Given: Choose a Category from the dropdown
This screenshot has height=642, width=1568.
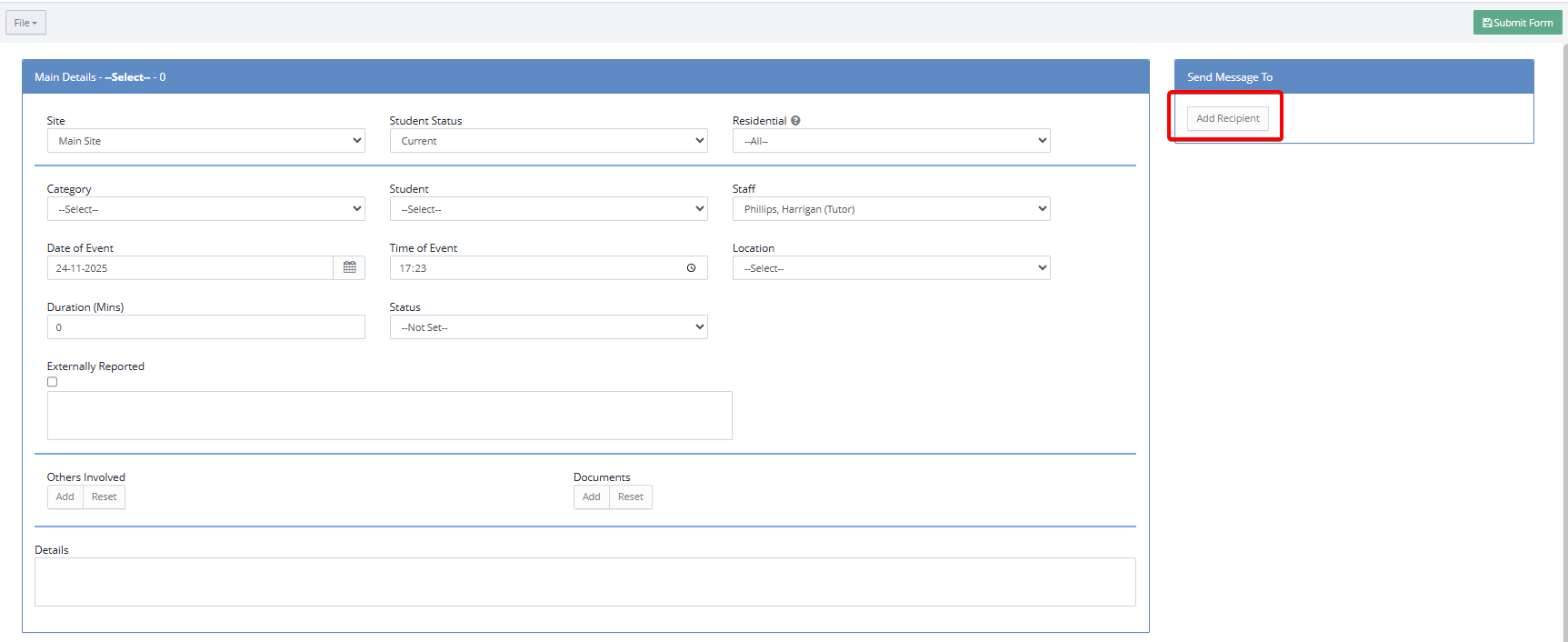Looking at the screenshot, I should pos(205,209).
